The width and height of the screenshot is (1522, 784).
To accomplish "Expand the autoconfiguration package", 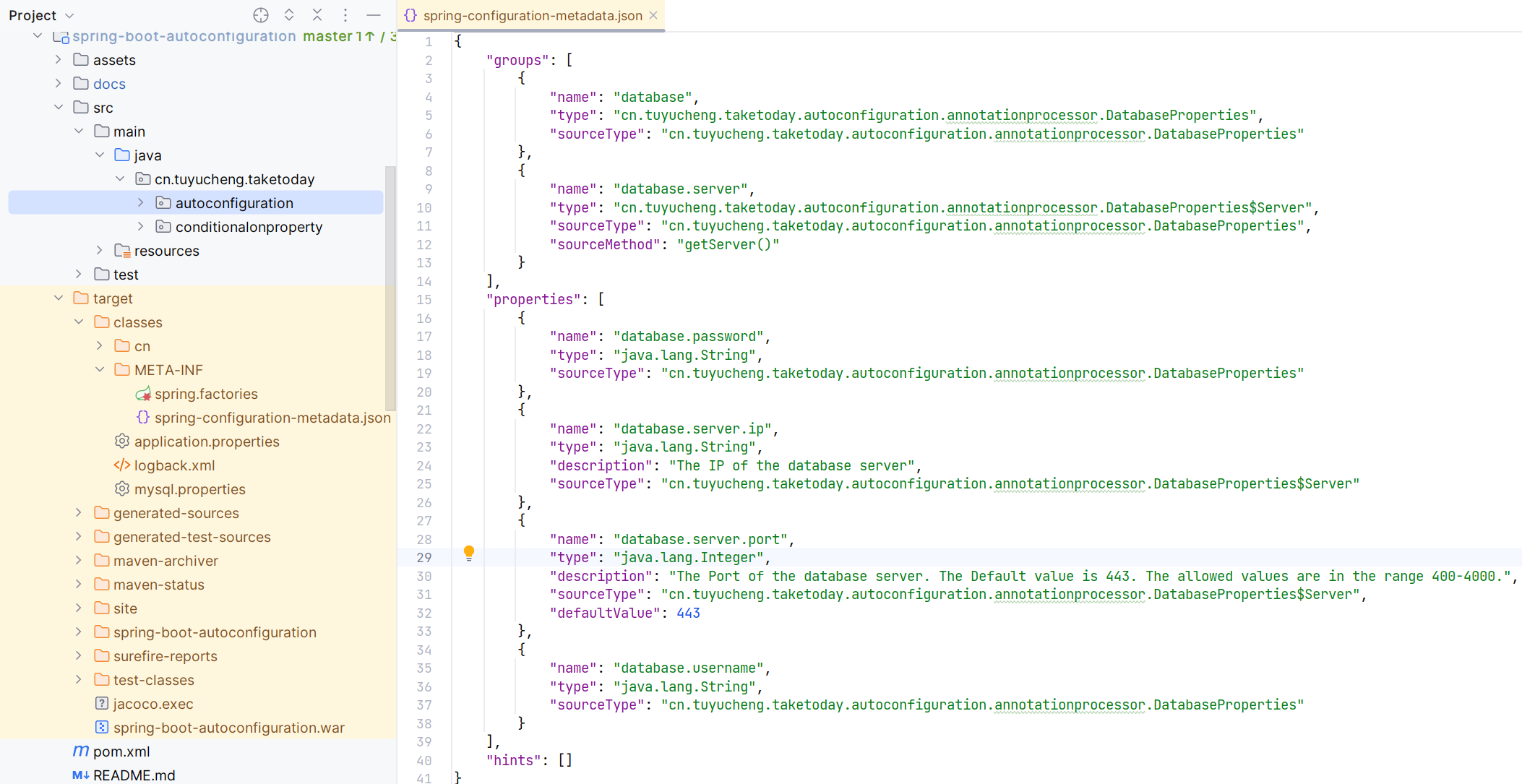I will click(141, 203).
